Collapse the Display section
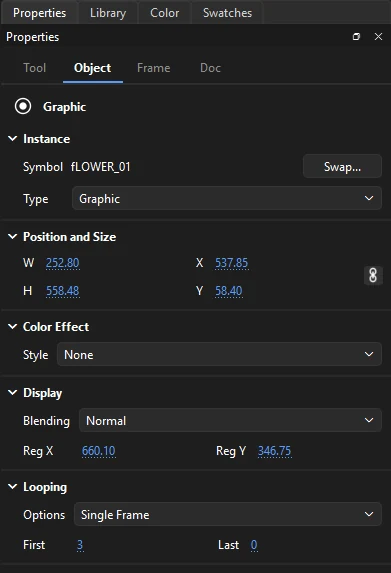Viewport: 391px width, 573px height. [x=12, y=392]
